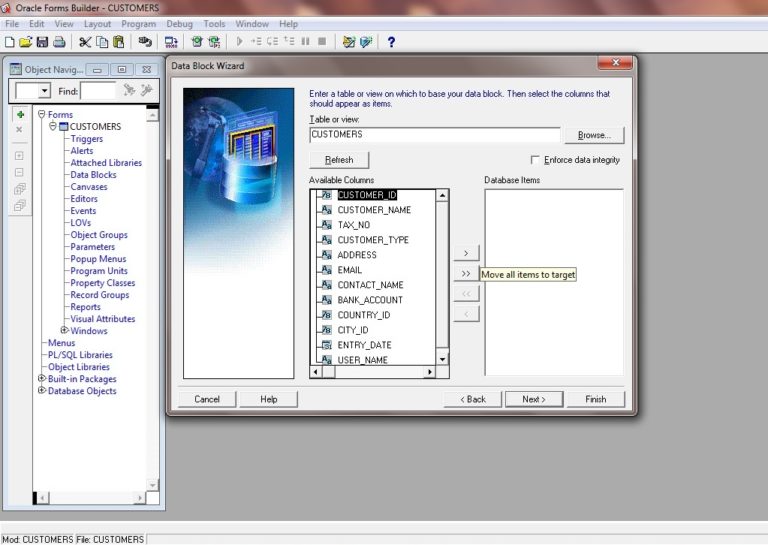Click the Collapse icon in navigator sidebar
Screen dimensions: 768x545
[19, 172]
